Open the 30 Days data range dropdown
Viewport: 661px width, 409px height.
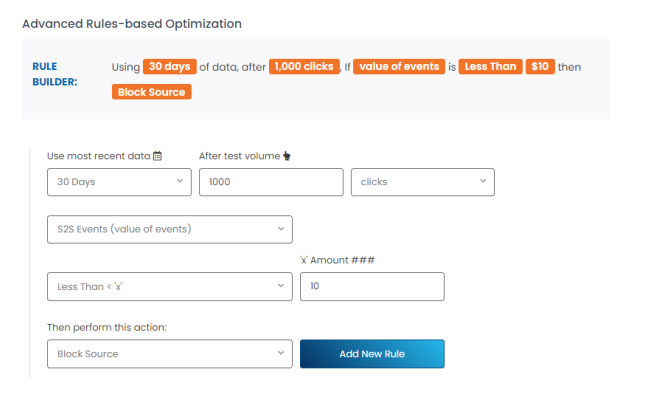point(119,182)
